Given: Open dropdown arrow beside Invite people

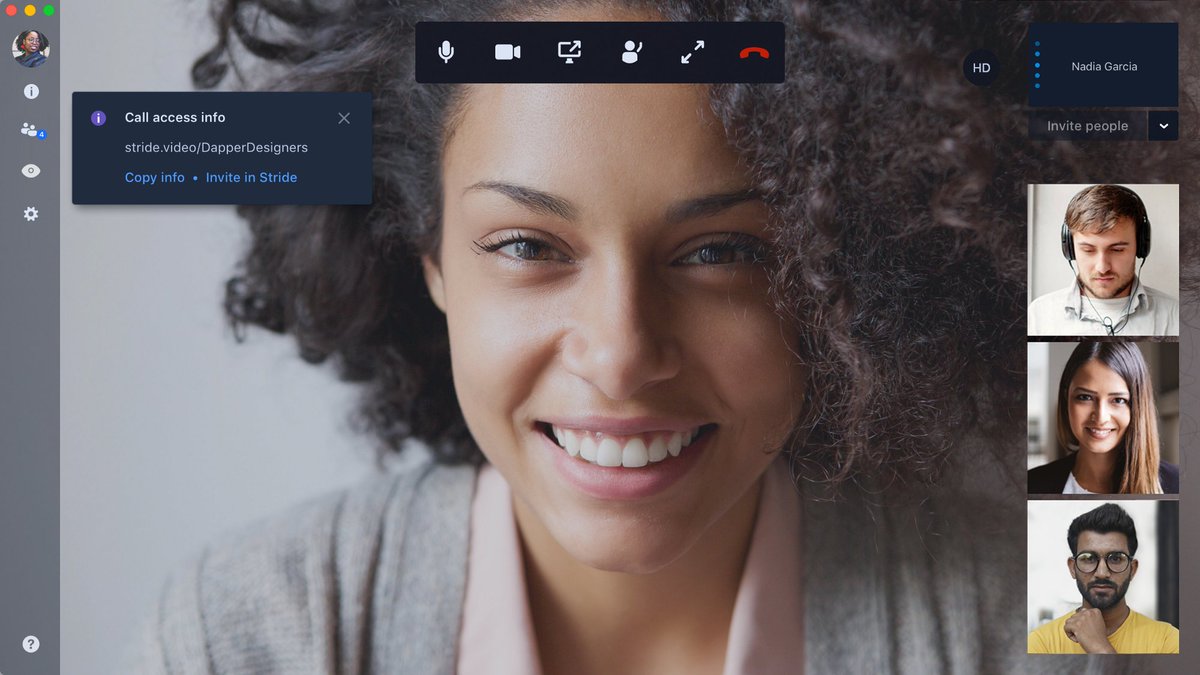Looking at the screenshot, I should [1163, 126].
